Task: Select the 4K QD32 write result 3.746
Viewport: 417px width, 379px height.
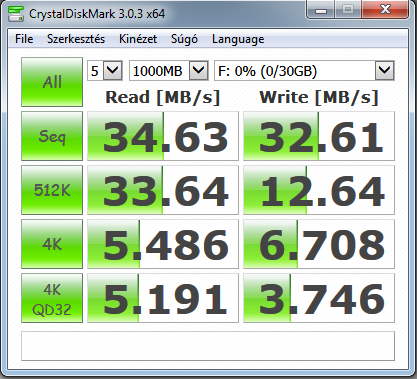Action: 319,298
